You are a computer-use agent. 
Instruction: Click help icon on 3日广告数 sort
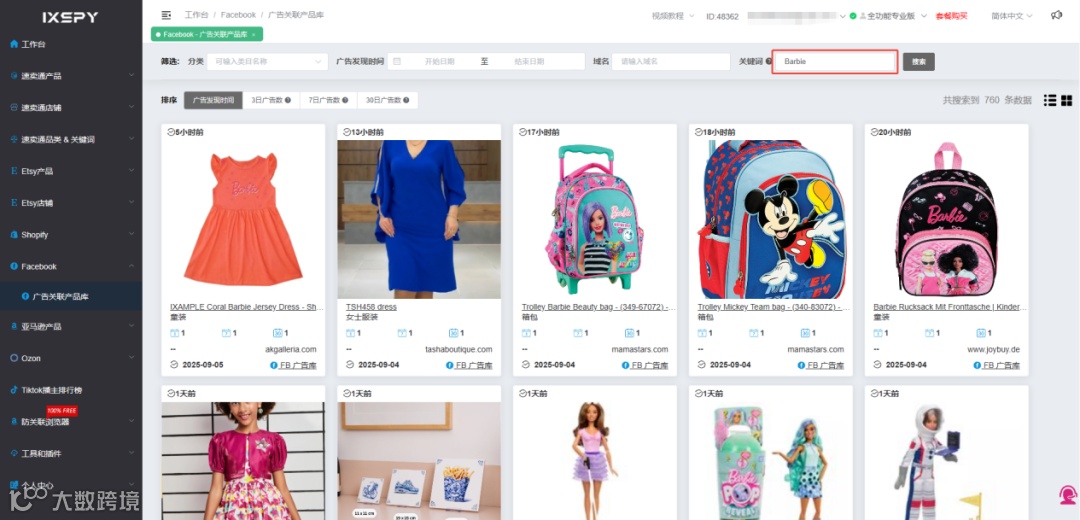click(287, 101)
